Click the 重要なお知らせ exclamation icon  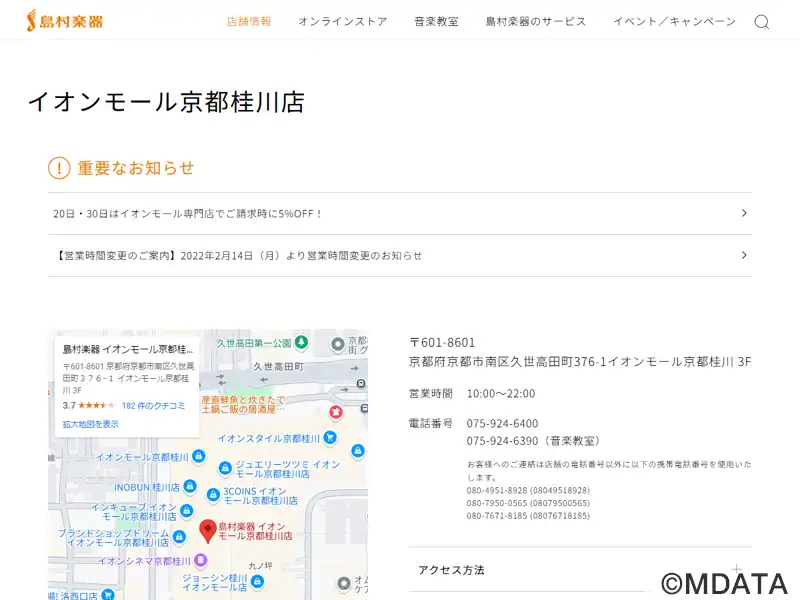[59, 168]
